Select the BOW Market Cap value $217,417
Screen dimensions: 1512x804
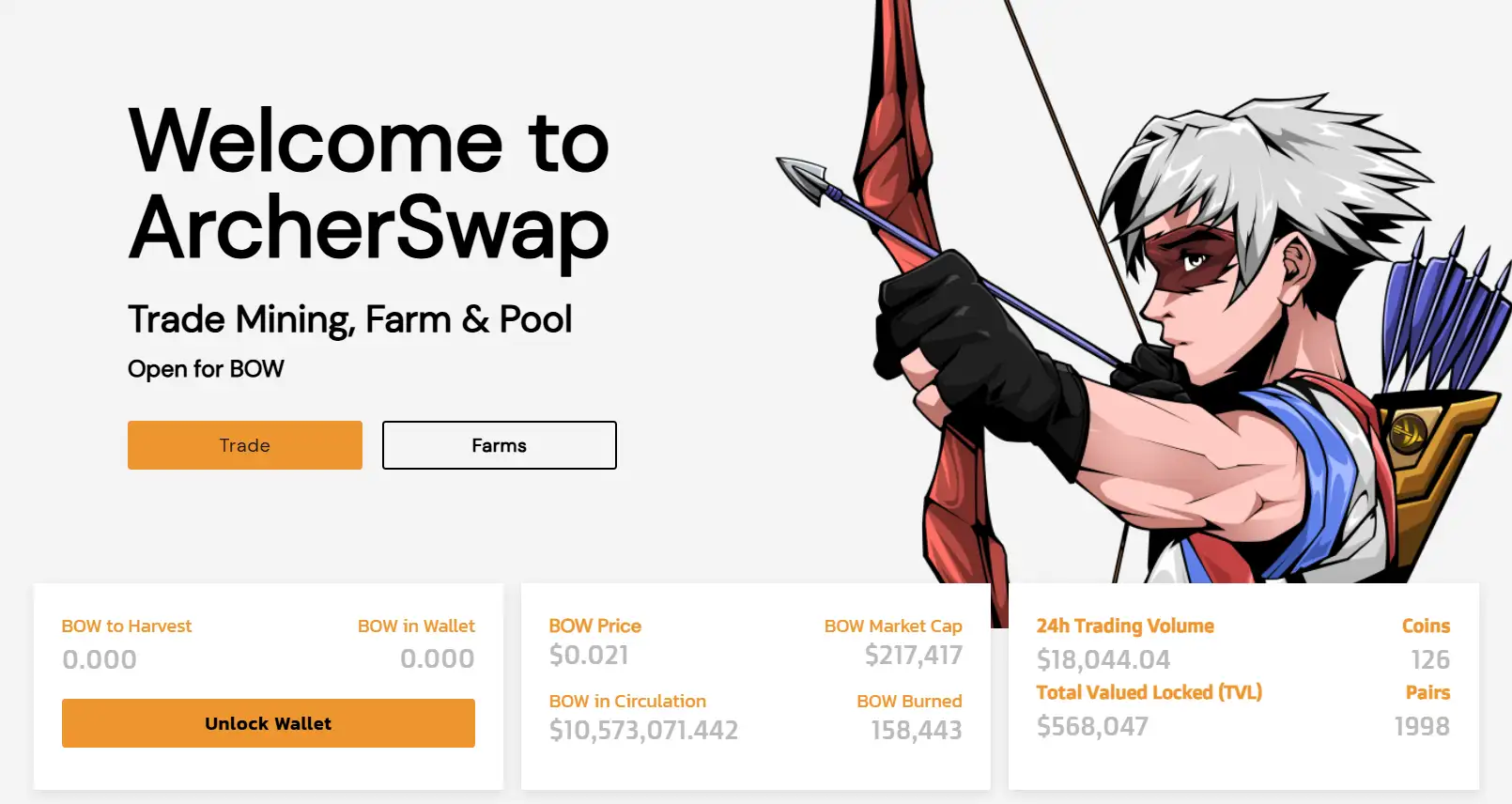click(914, 656)
